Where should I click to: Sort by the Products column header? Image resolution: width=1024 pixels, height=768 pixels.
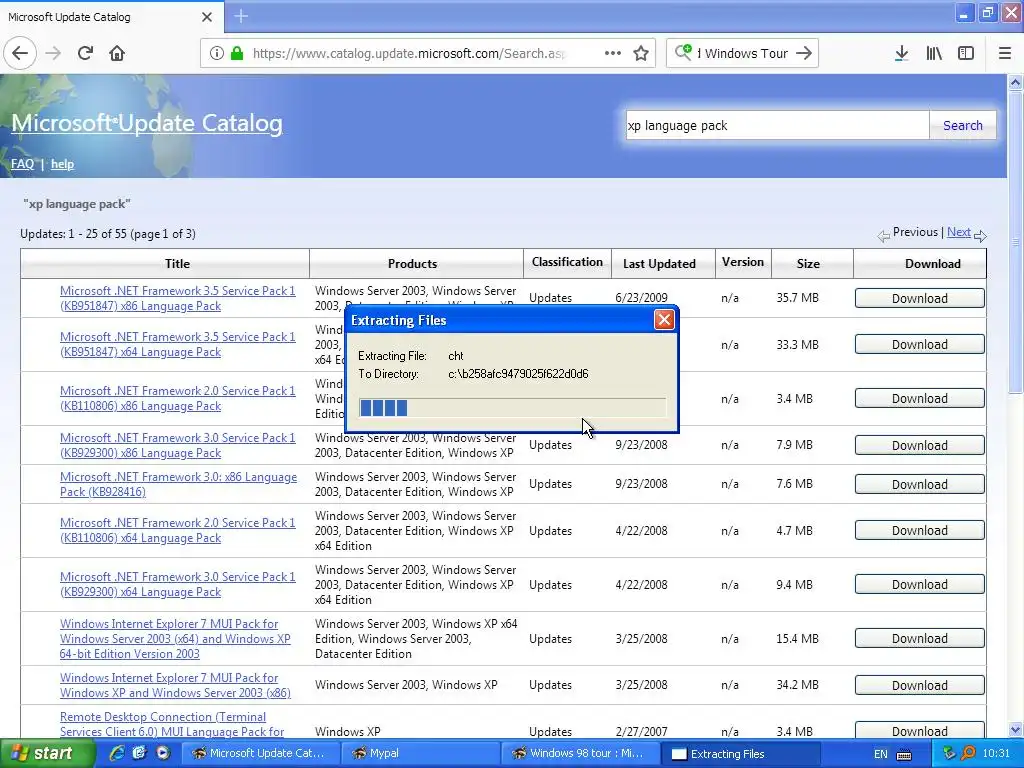click(412, 264)
